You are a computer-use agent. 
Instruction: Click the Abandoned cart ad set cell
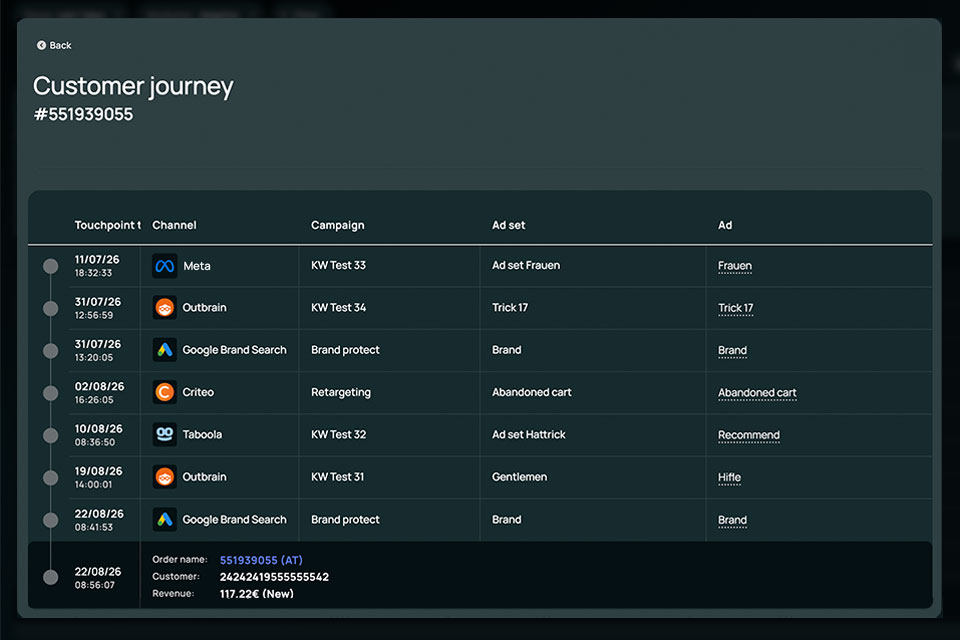tap(531, 392)
